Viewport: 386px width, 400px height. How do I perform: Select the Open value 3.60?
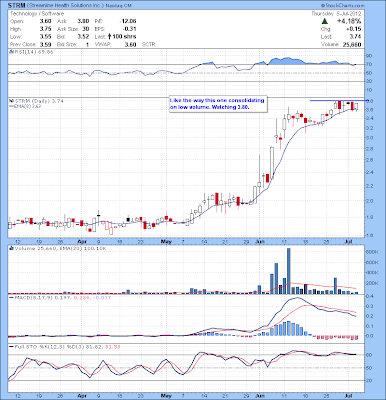45,21
